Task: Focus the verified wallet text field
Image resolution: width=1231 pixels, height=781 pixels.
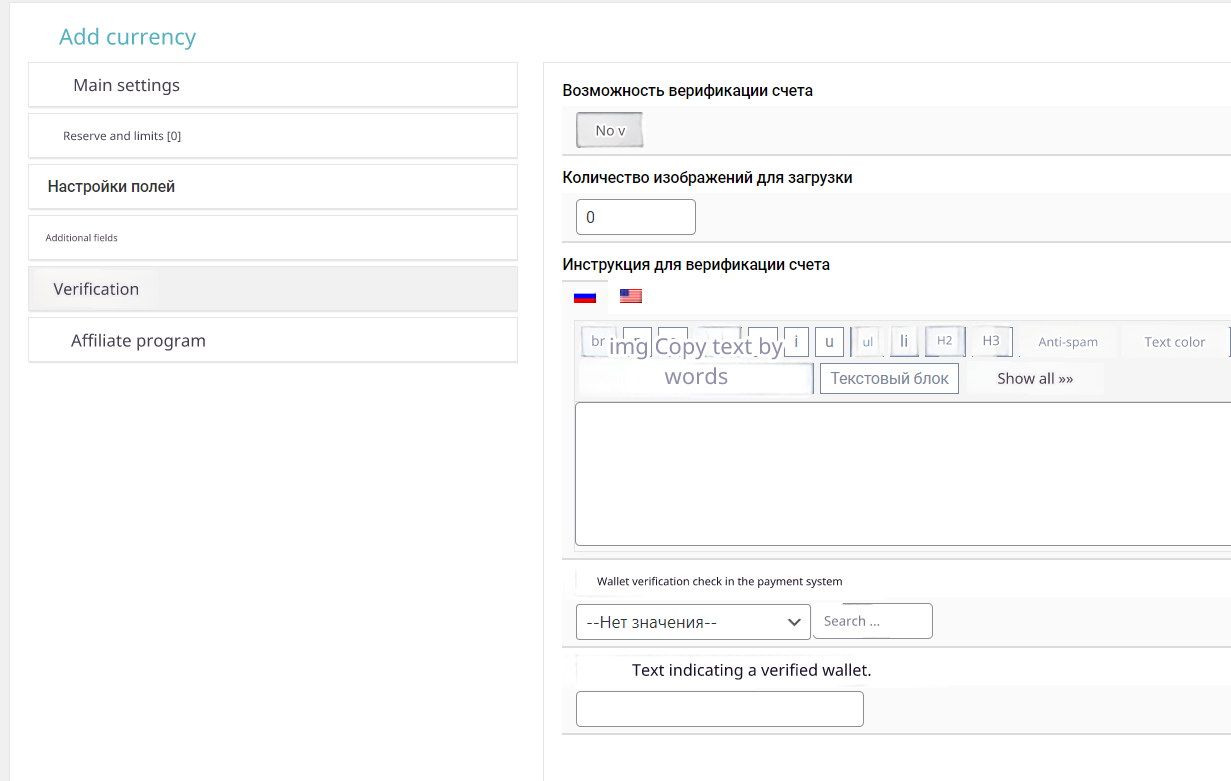Action: [x=719, y=709]
